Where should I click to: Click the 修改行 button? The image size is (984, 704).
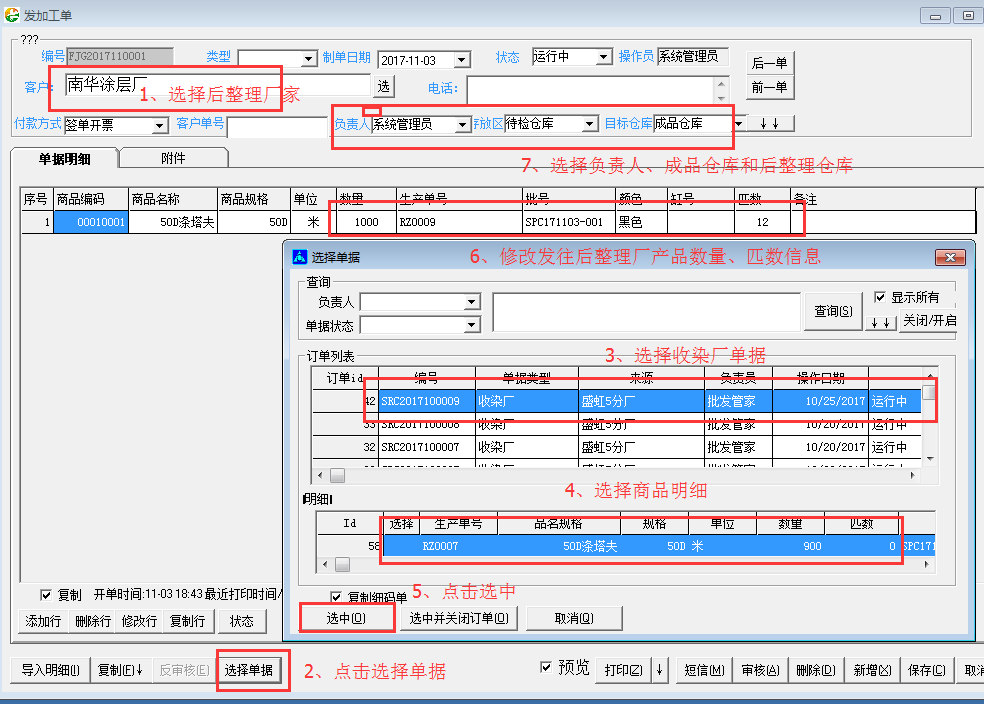pos(139,621)
